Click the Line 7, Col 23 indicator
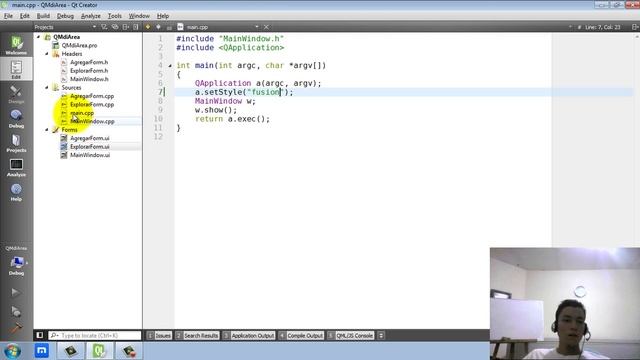The image size is (640, 360). [602, 27]
